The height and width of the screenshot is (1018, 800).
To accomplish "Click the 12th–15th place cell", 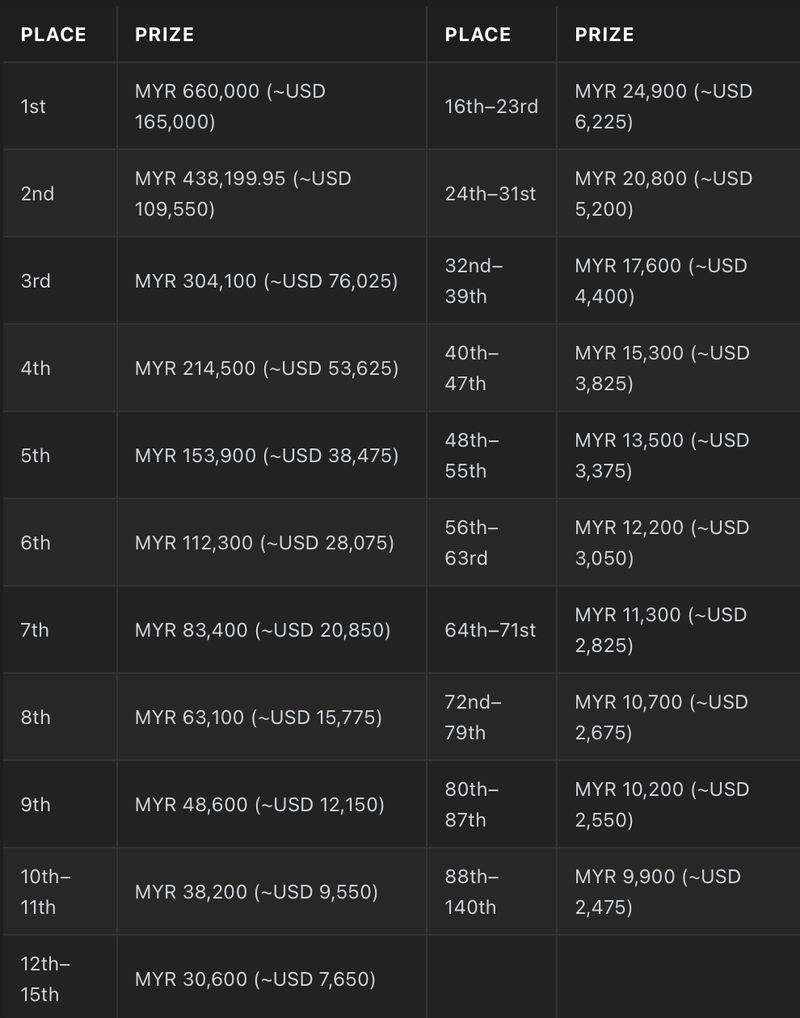I will coord(60,977).
